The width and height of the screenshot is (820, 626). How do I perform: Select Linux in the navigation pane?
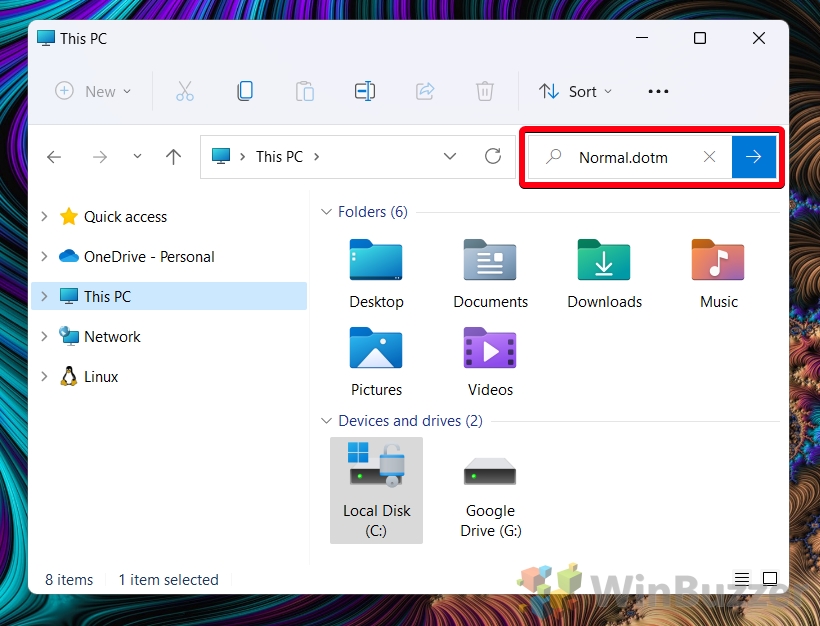(x=101, y=376)
